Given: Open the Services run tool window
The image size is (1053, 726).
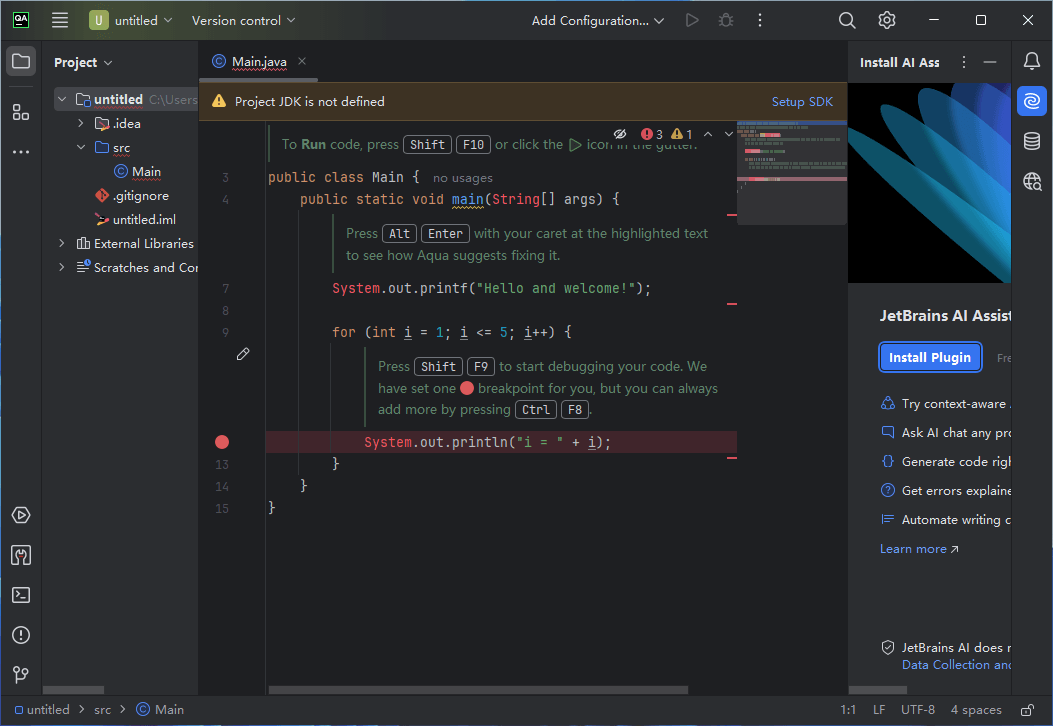Looking at the screenshot, I should pyautogui.click(x=21, y=515).
